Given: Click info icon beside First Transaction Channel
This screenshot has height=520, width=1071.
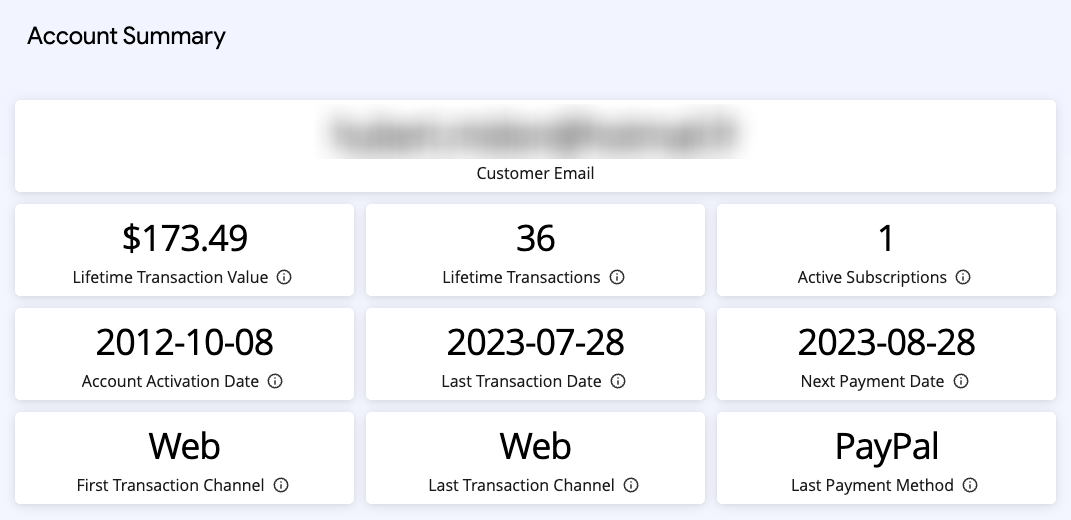Looking at the screenshot, I should 281,484.
